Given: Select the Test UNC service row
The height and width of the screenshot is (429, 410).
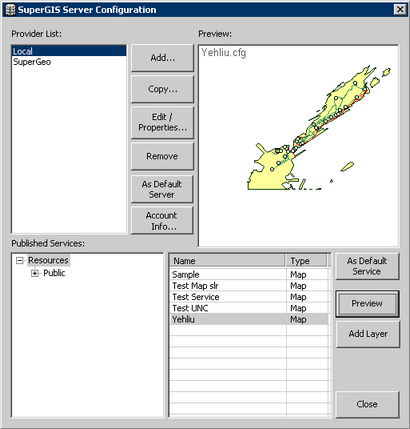Looking at the screenshot, I should tap(249, 308).
